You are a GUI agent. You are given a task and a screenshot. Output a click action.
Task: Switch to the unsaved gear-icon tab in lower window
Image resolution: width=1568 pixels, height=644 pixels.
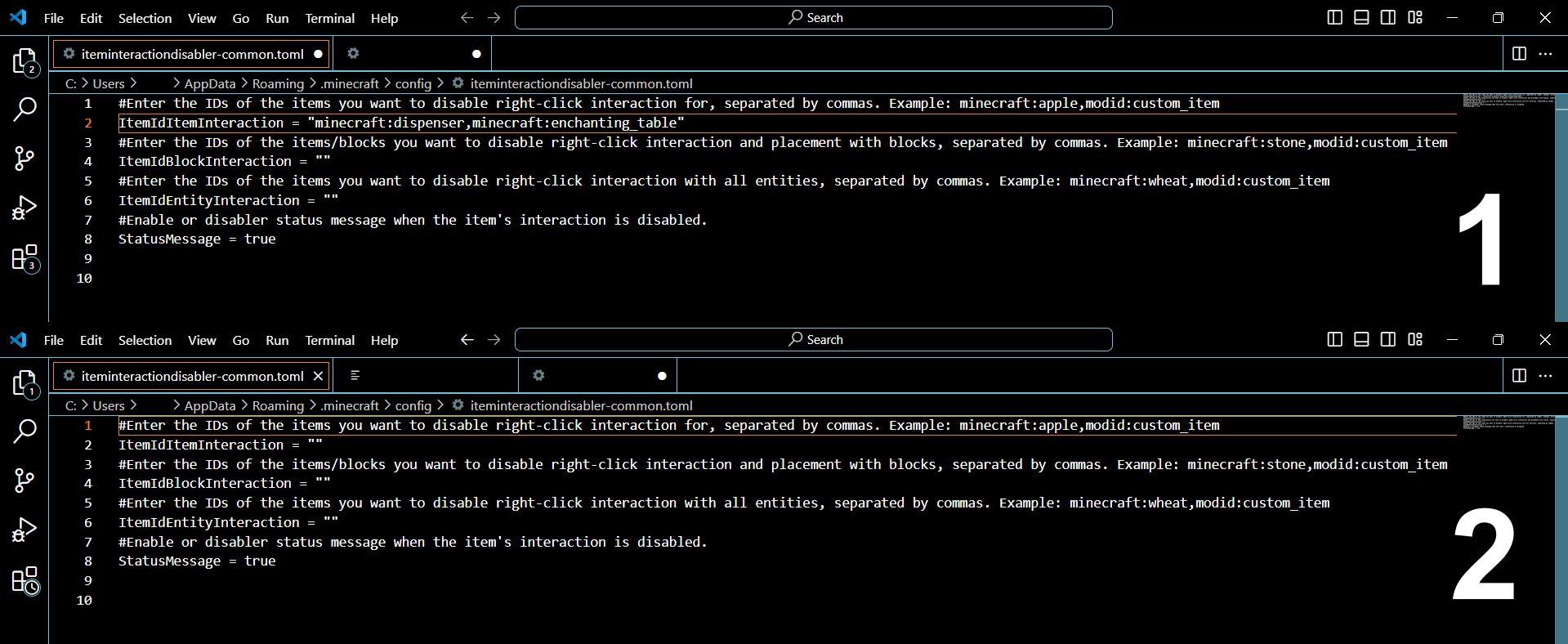point(598,376)
